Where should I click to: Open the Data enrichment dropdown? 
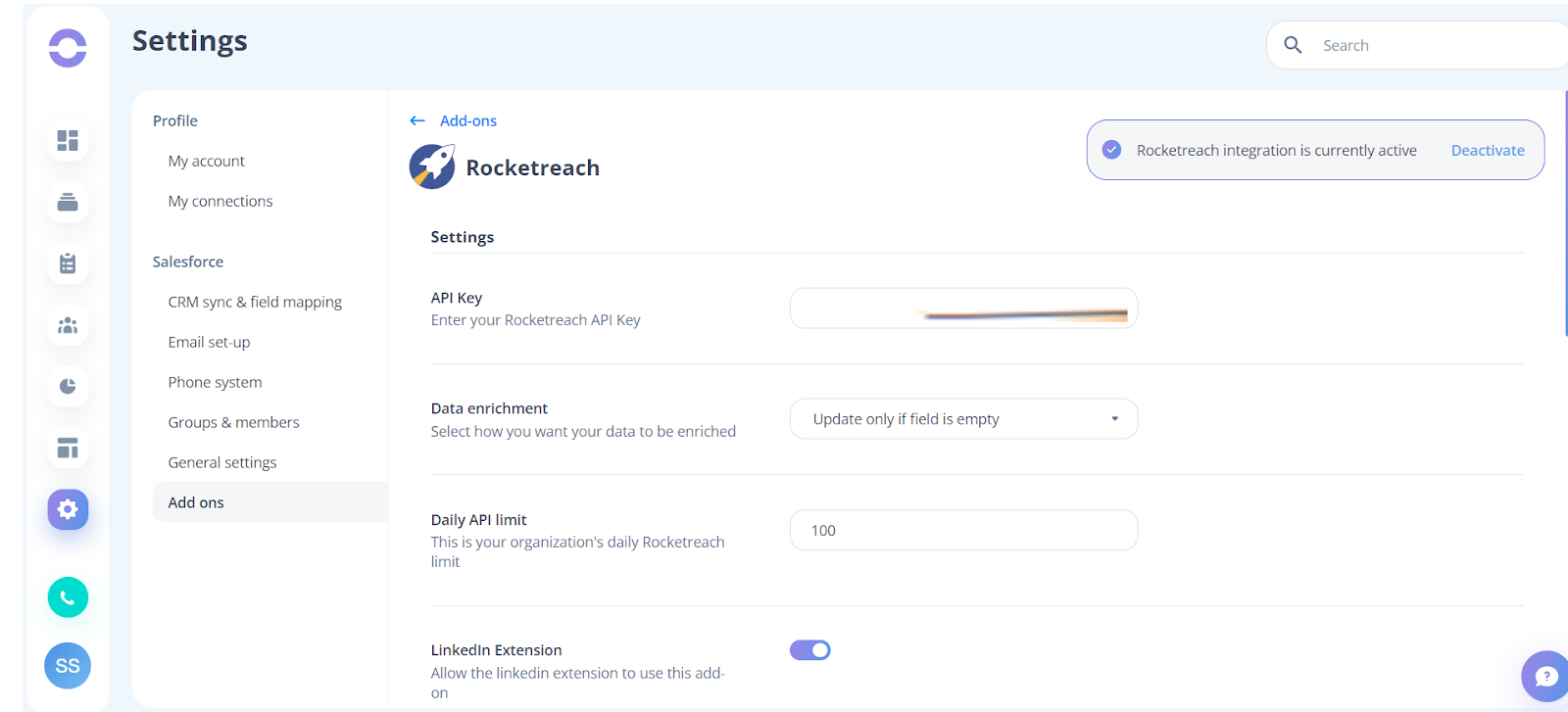(x=963, y=419)
